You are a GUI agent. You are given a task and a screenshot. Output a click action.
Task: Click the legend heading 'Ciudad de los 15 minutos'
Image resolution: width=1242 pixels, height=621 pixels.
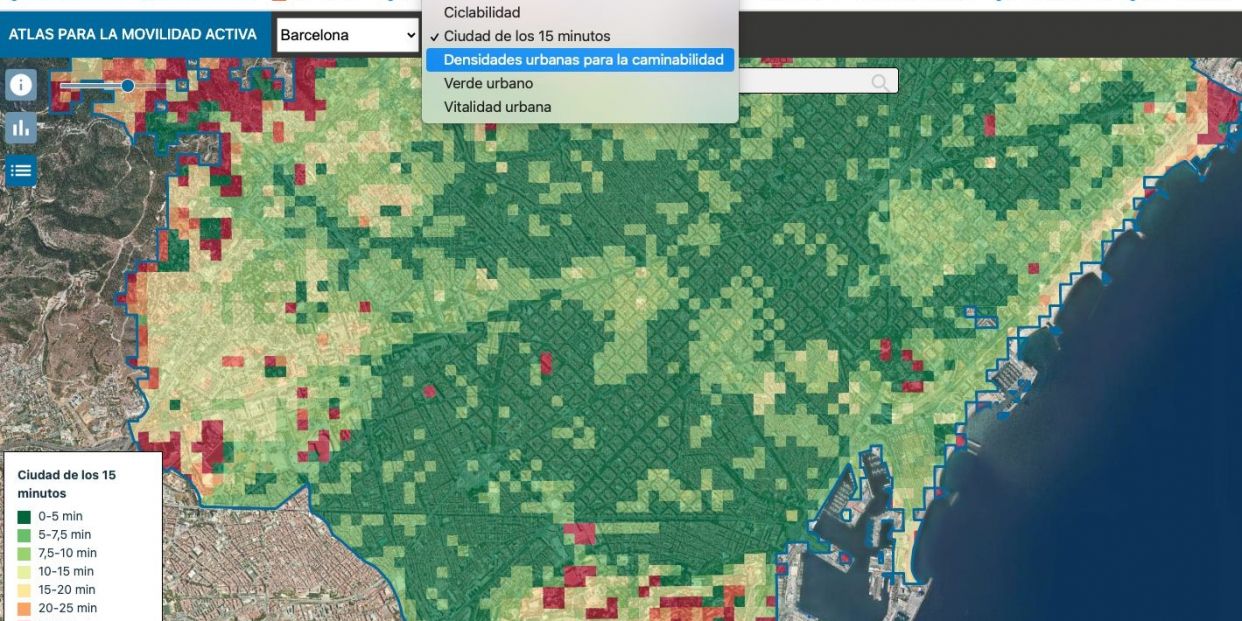(66, 483)
